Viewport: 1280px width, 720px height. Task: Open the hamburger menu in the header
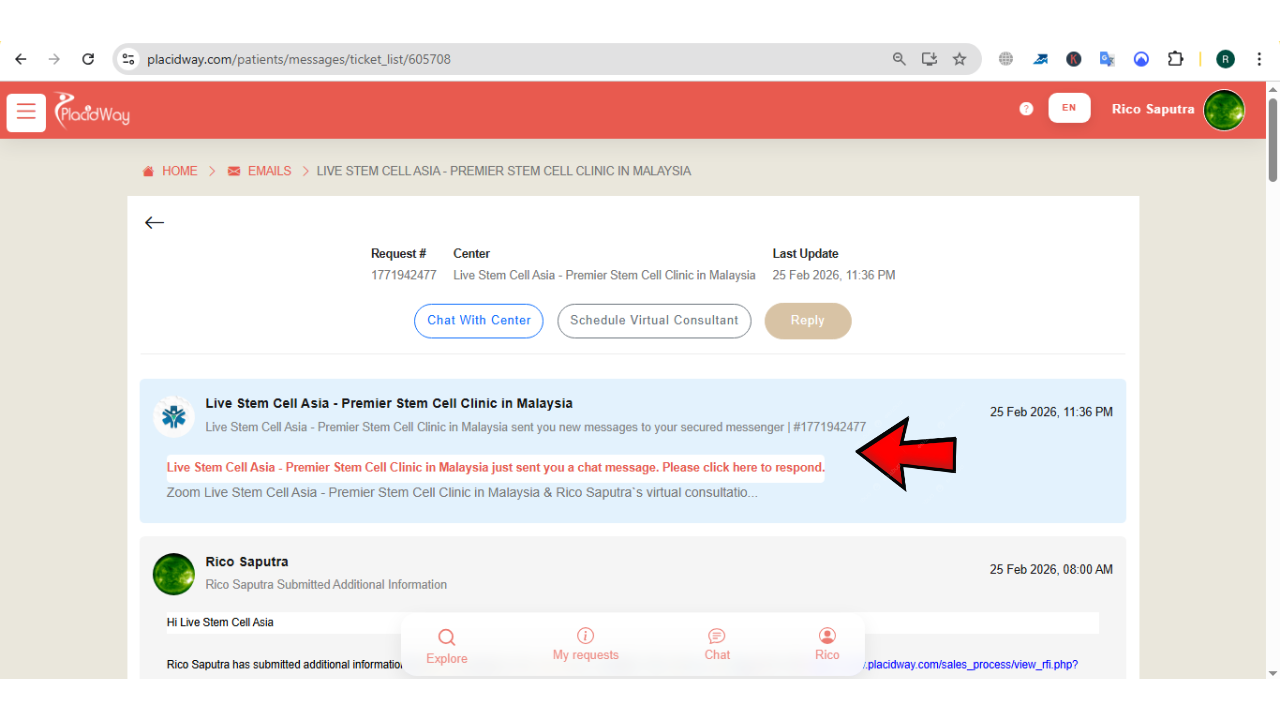pyautogui.click(x=26, y=113)
